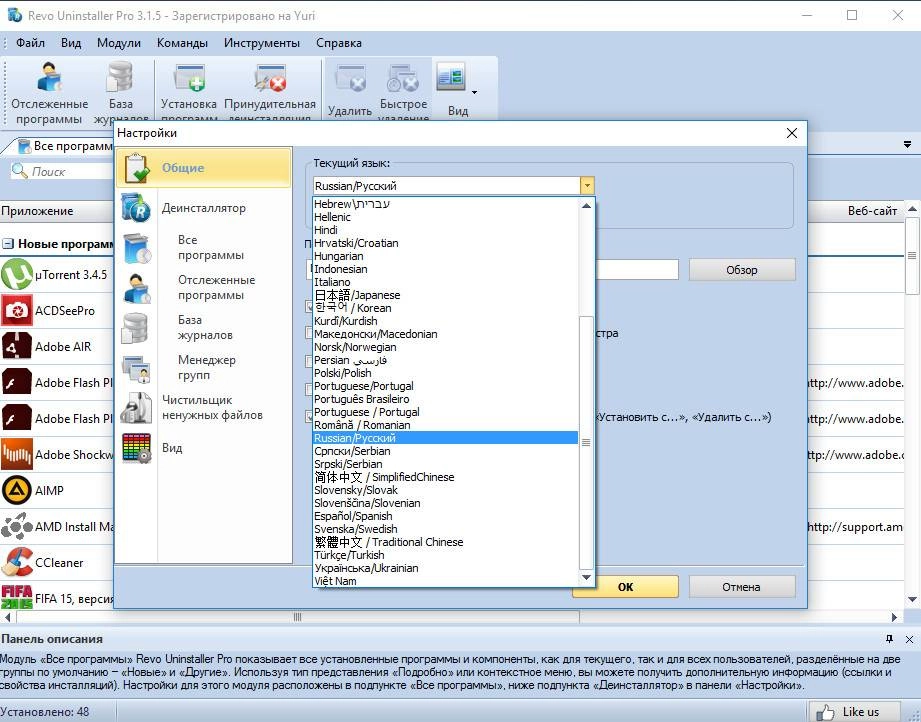Click the Деинсталлятор icon in settings sidebar

(137, 207)
